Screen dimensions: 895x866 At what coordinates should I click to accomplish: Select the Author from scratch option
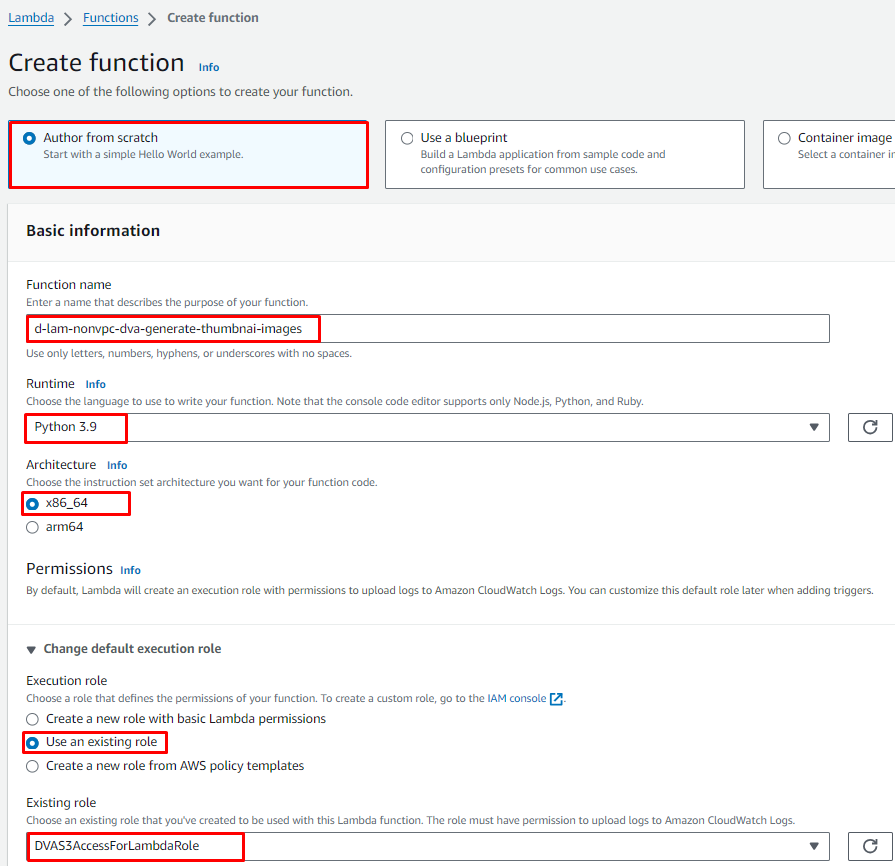coord(30,138)
